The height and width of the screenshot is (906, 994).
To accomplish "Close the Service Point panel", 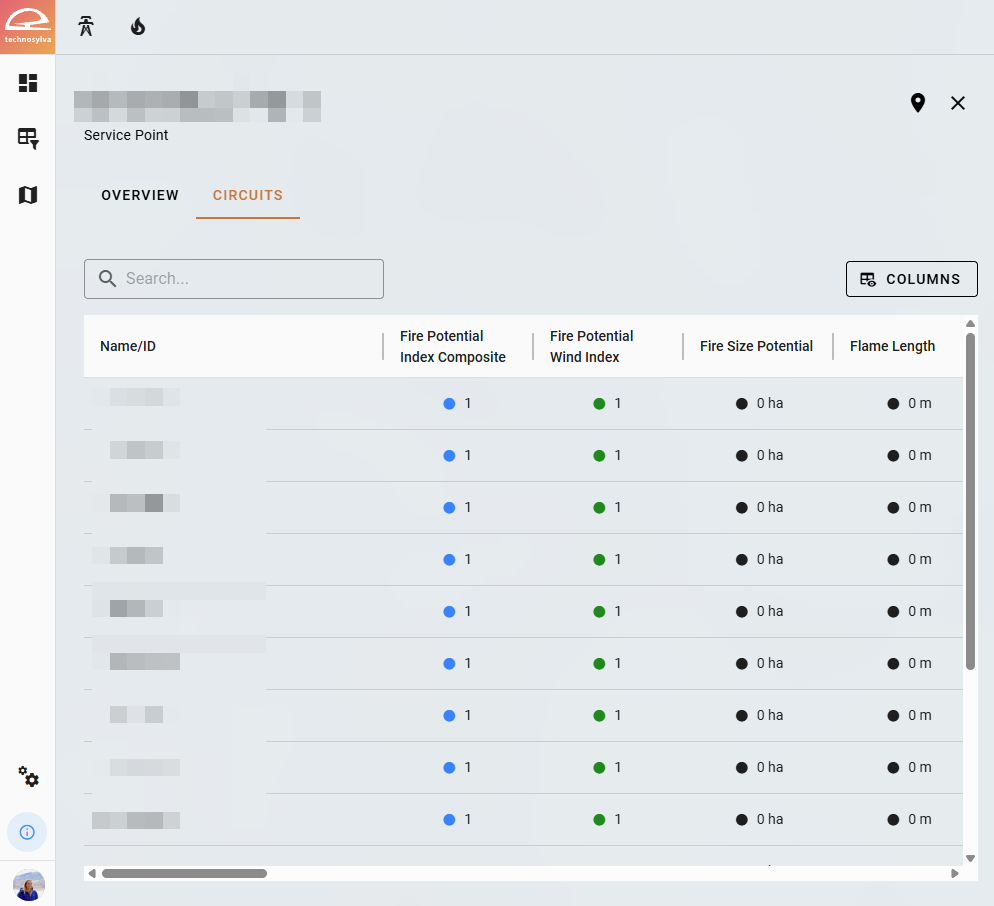I will click(958, 103).
